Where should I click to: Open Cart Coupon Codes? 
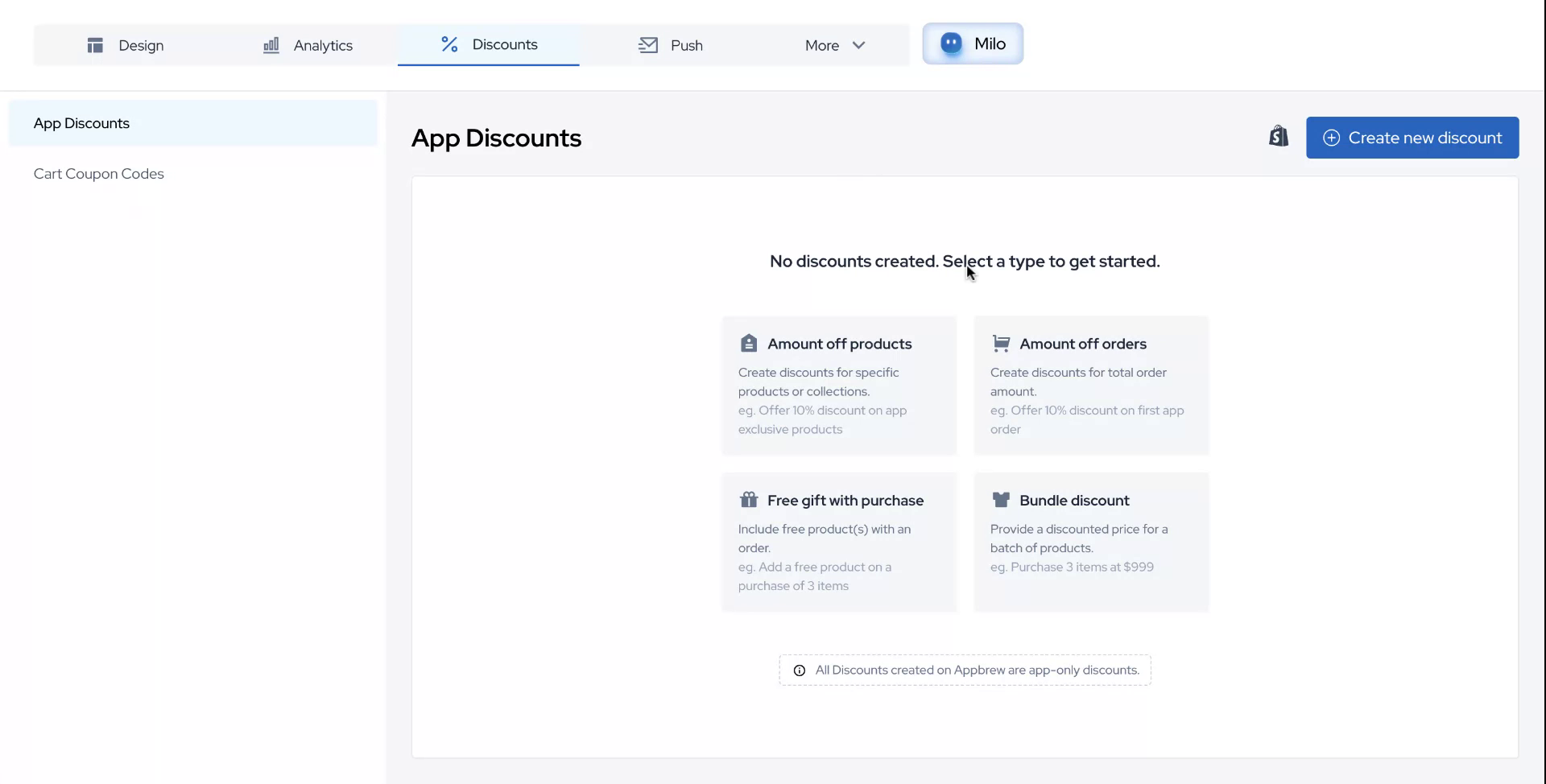click(x=99, y=173)
